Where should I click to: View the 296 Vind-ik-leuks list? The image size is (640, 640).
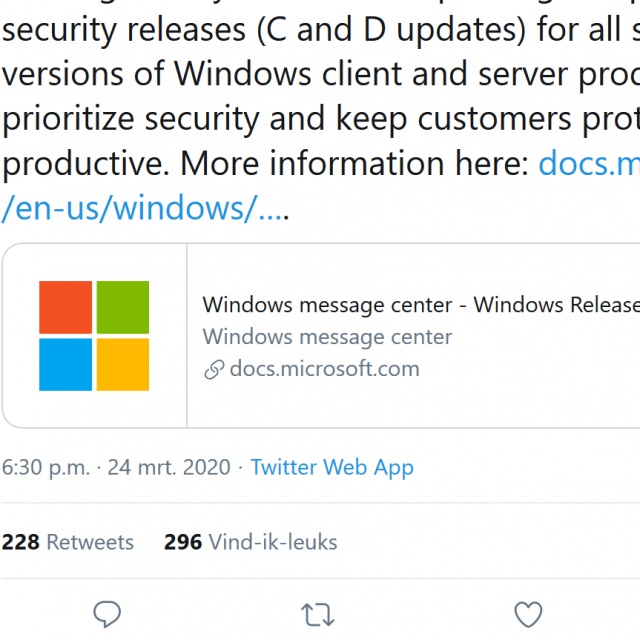[251, 542]
